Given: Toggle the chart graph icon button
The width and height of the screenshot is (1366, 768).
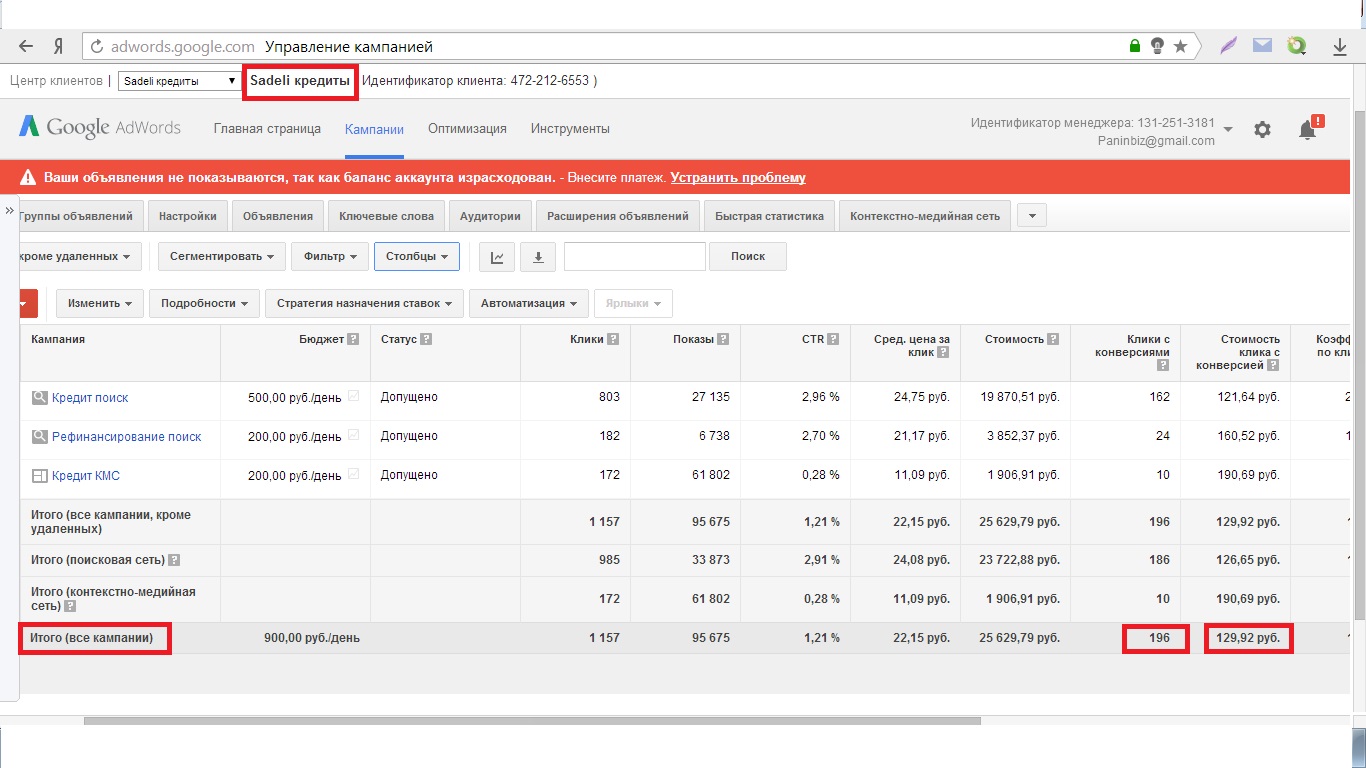Looking at the screenshot, I should (497, 257).
